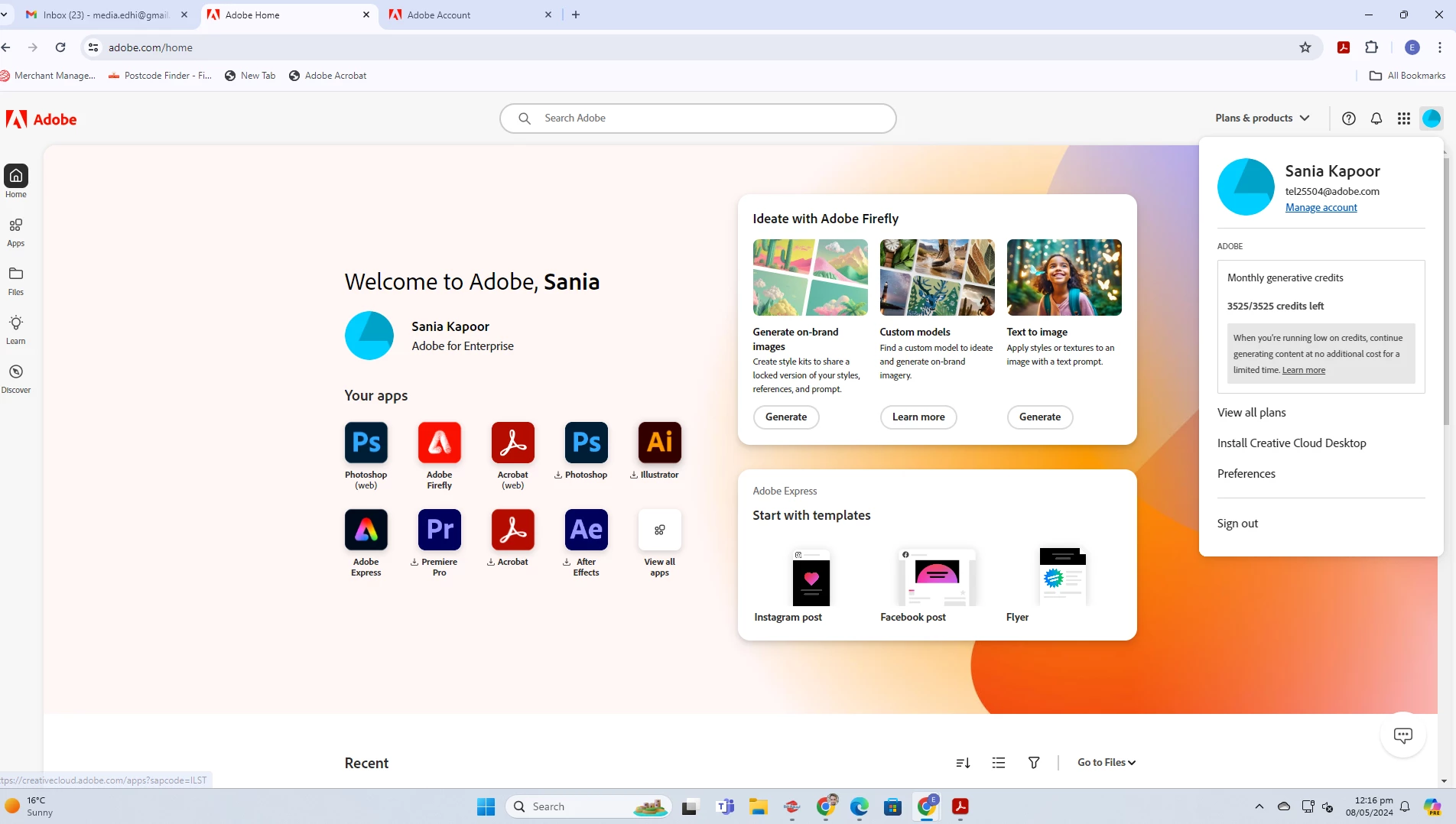The height and width of the screenshot is (824, 1456).
Task: Switch to the Gmail Inbox tab
Action: 106,15
